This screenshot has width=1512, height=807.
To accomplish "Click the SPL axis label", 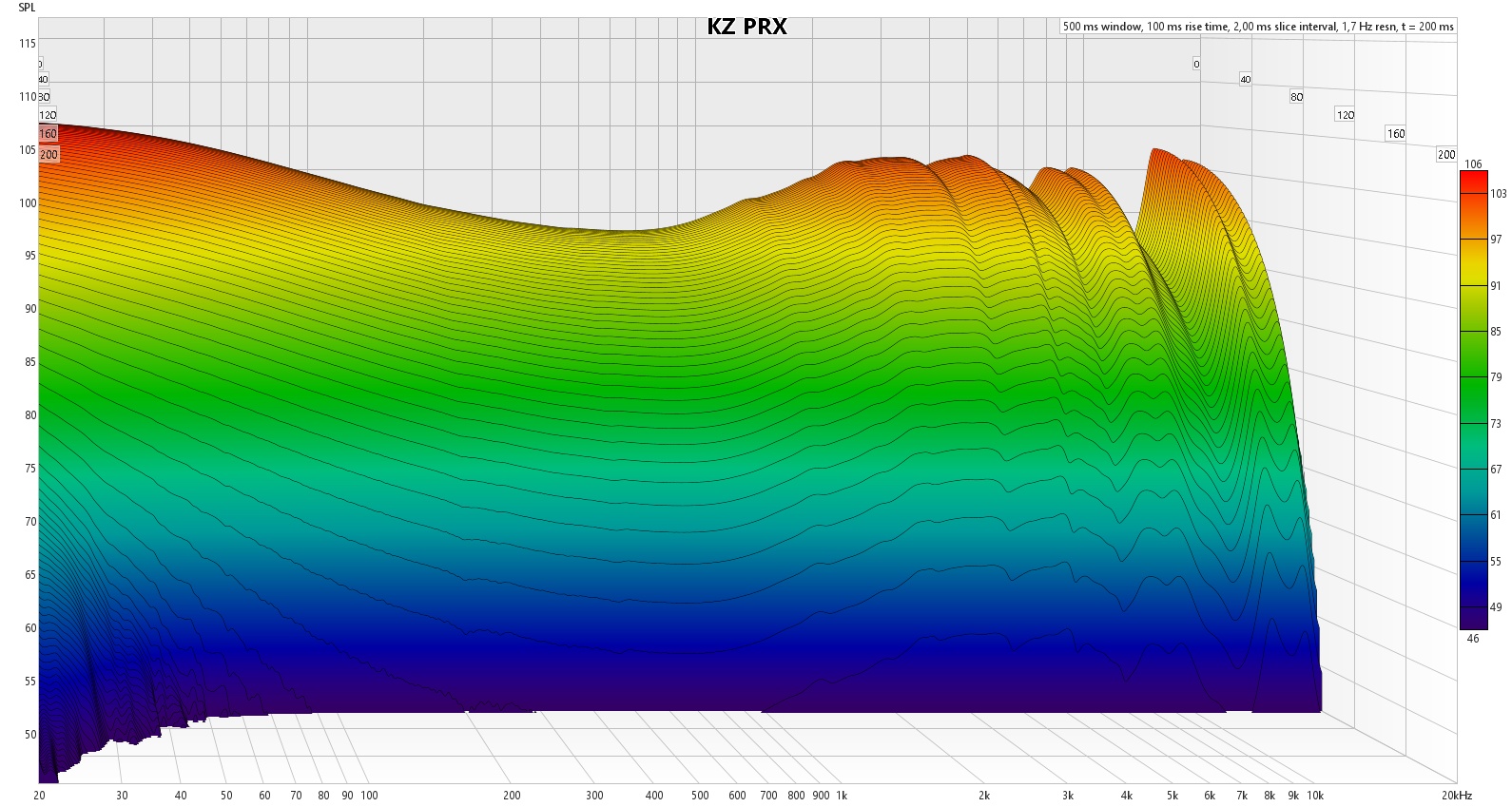I will pyautogui.click(x=27, y=8).
